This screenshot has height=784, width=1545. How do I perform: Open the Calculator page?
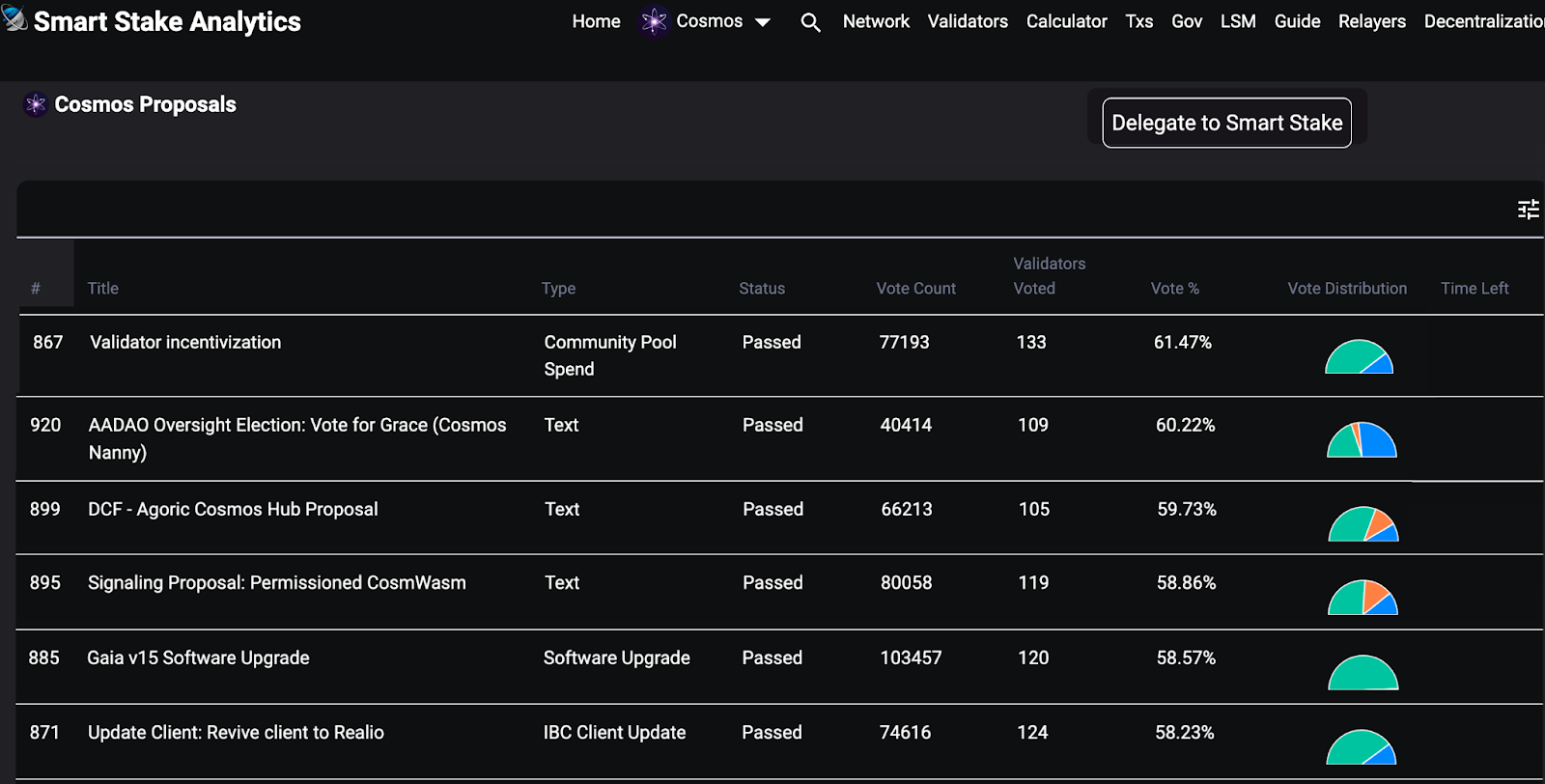(x=1066, y=21)
